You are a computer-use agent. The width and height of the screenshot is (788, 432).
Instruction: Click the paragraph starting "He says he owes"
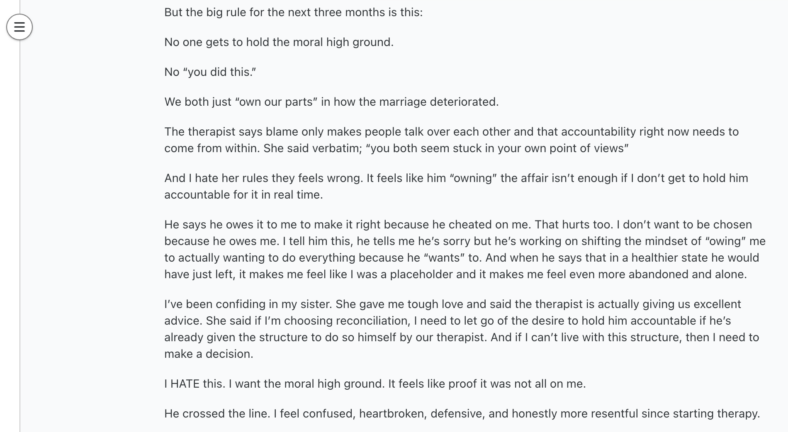tap(465, 249)
